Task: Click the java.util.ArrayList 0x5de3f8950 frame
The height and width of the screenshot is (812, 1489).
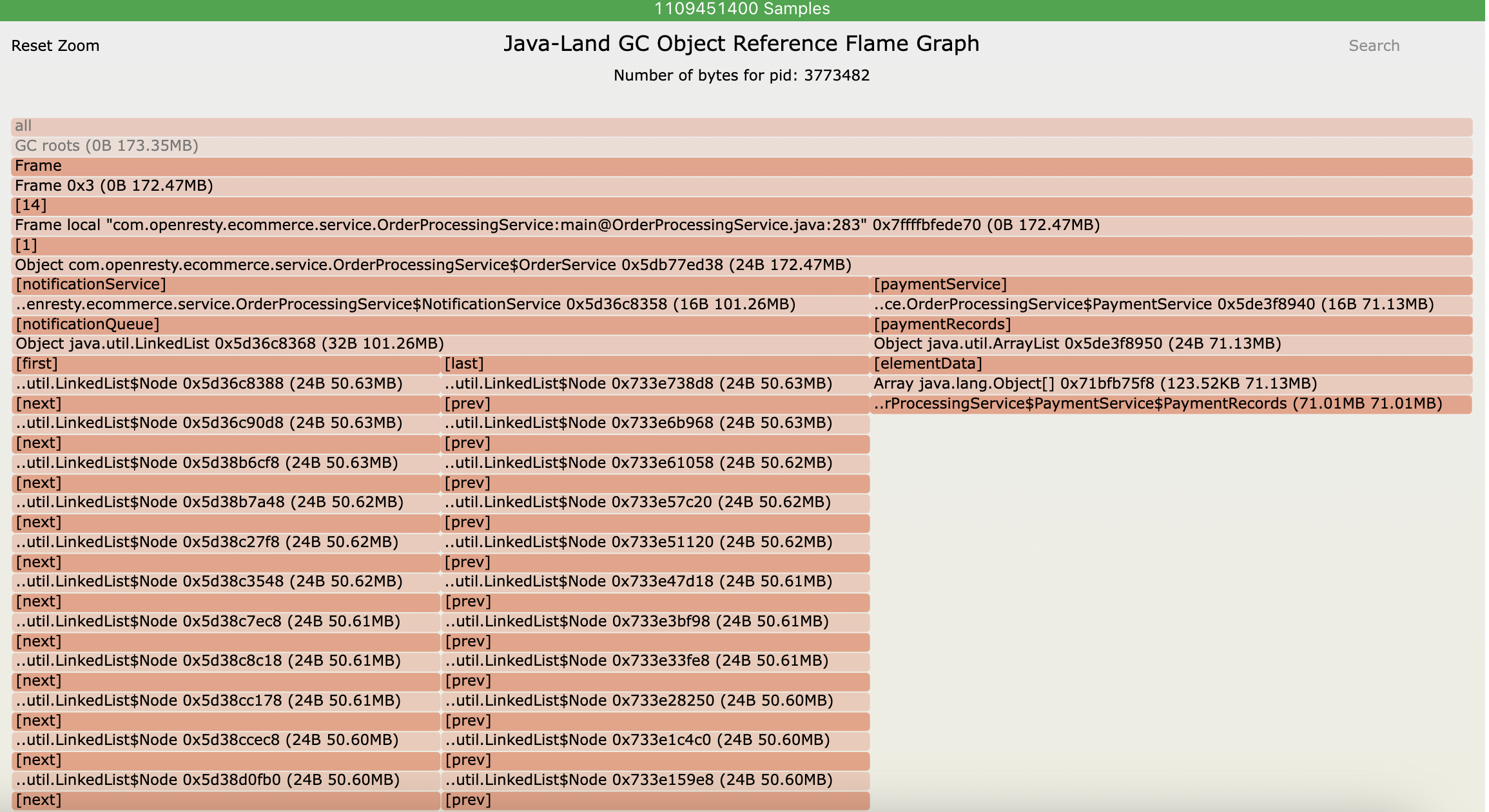Action: (x=1171, y=344)
